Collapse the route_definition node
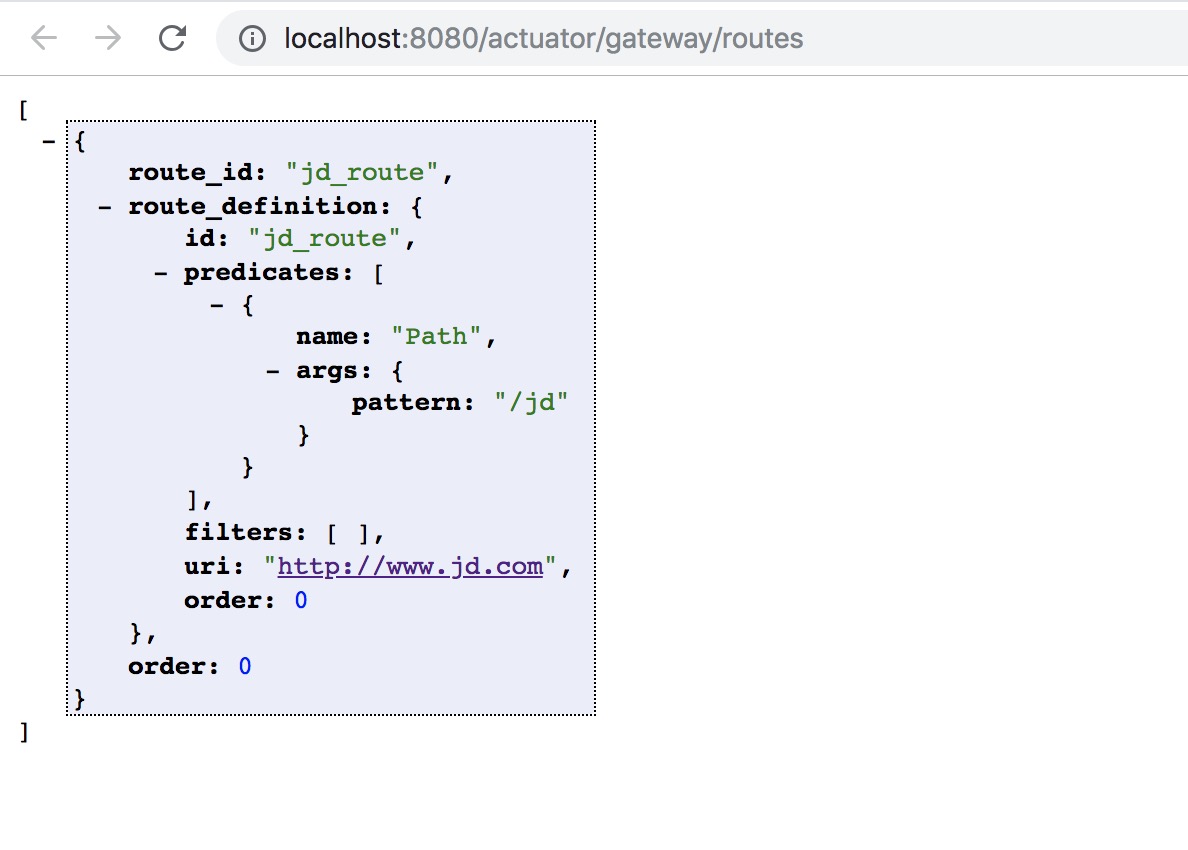Viewport: 1188px width, 850px height. [104, 206]
